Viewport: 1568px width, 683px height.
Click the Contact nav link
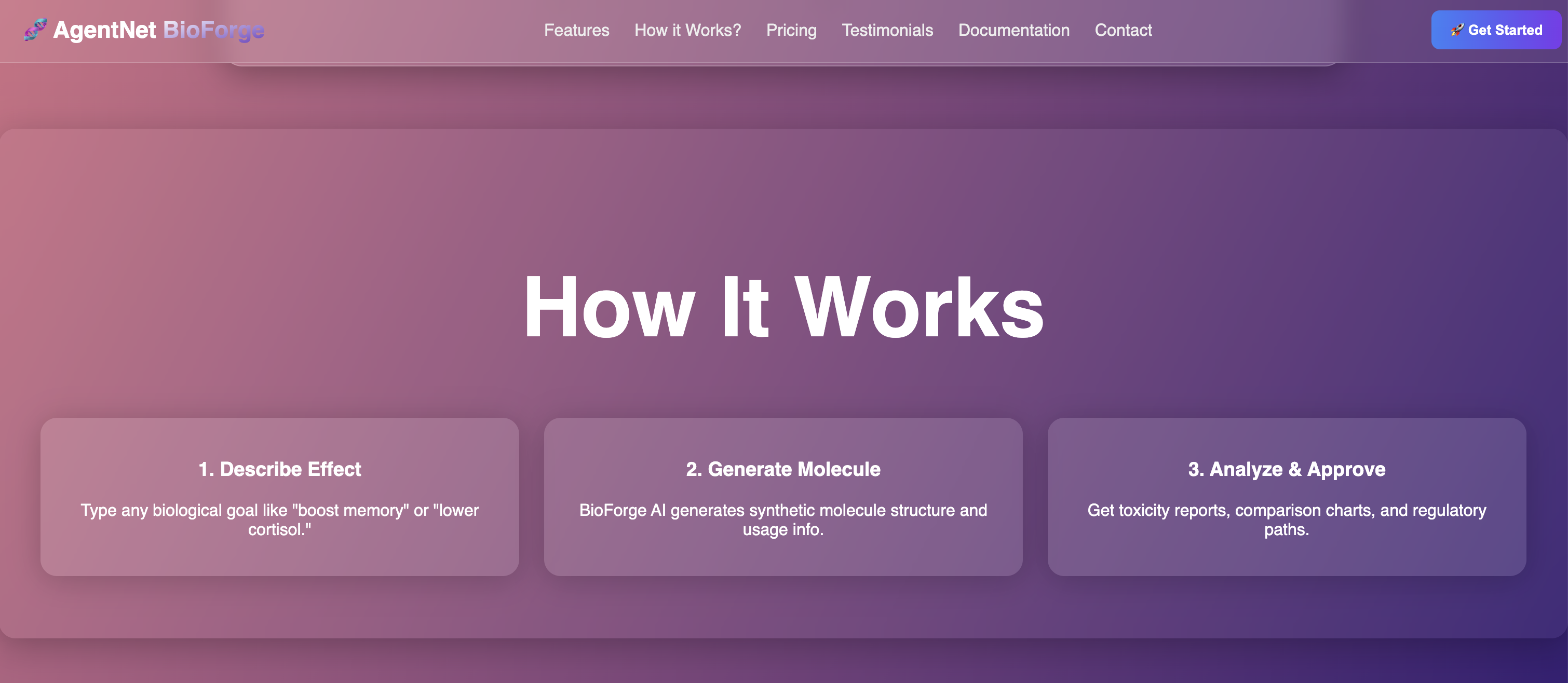(1123, 30)
